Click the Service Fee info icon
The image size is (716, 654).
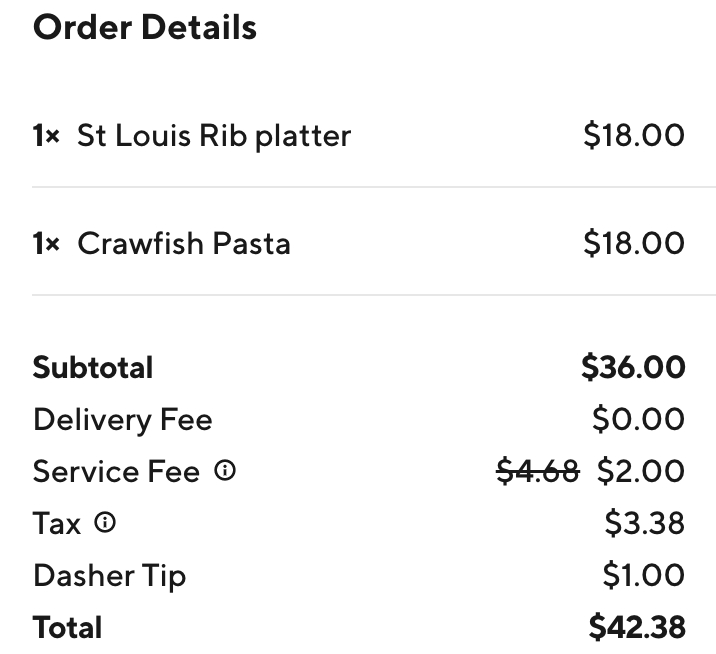(x=226, y=471)
